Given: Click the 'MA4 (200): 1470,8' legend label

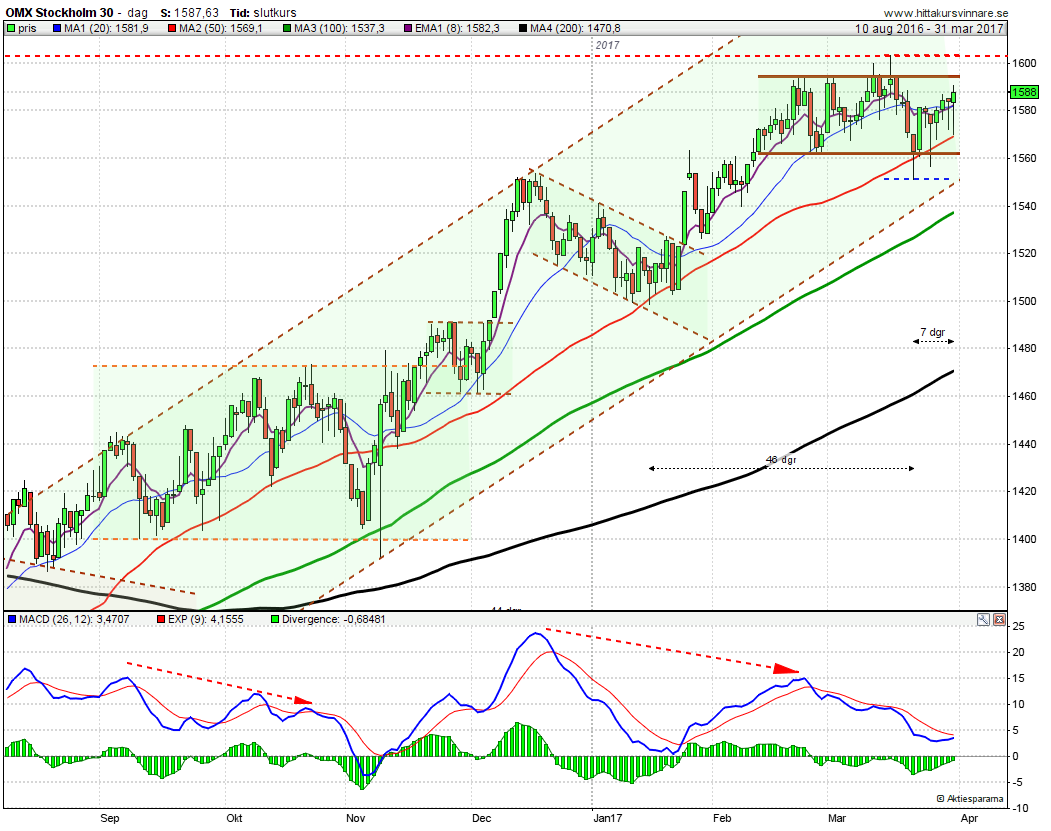Looking at the screenshot, I should point(575,28).
